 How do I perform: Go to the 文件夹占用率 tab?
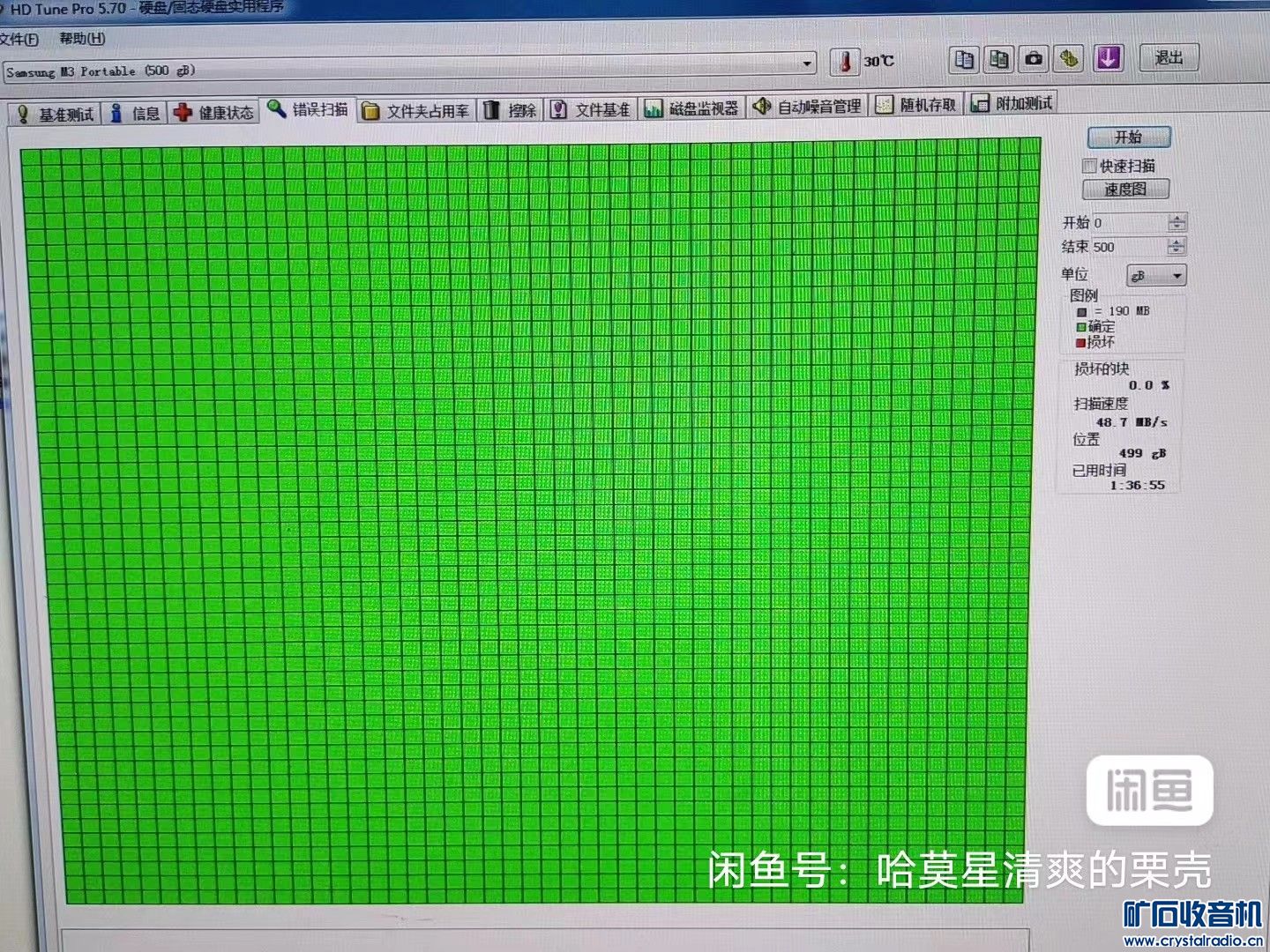[x=416, y=111]
